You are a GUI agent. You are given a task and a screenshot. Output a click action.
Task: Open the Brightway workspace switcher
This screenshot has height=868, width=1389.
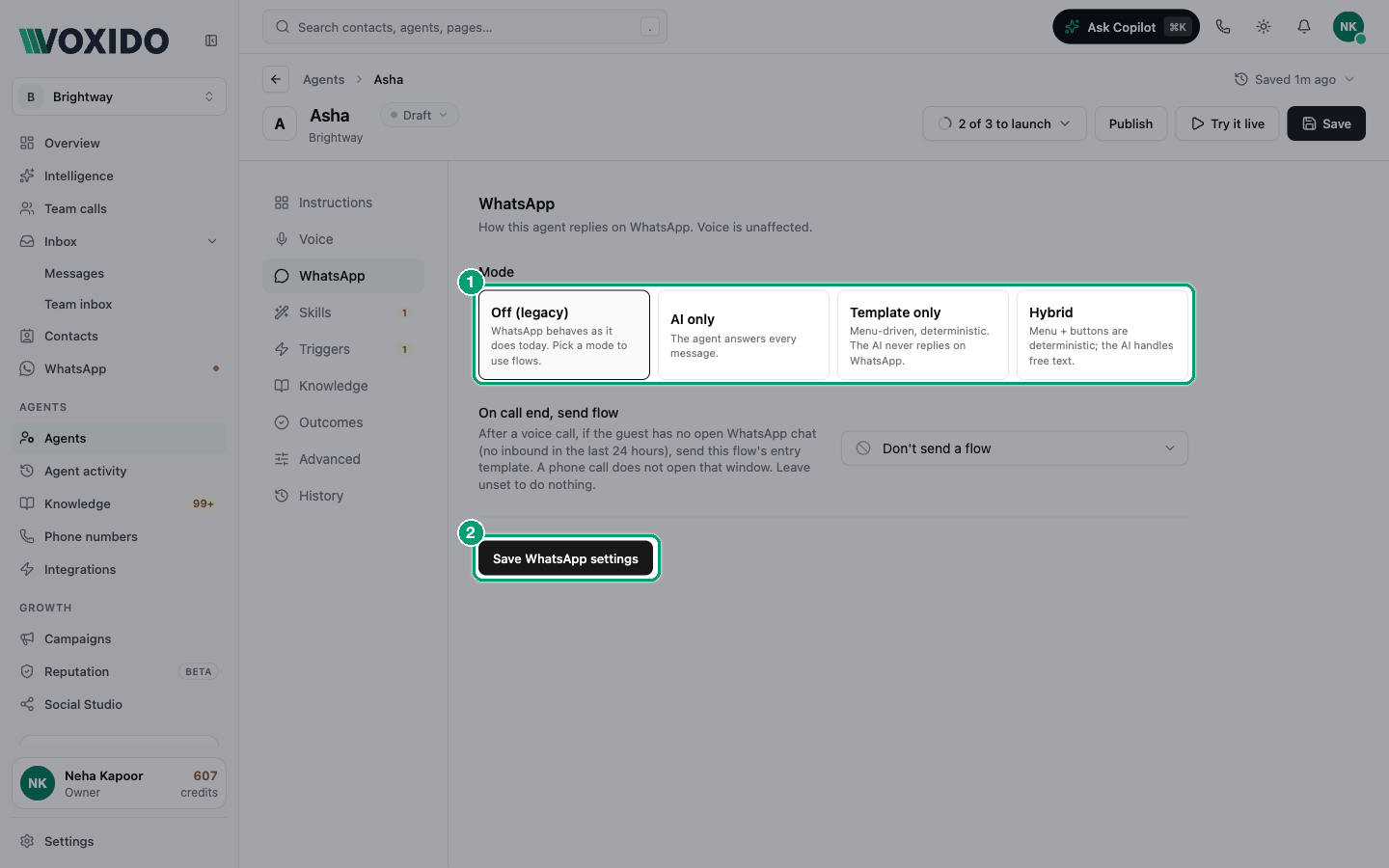tap(119, 96)
